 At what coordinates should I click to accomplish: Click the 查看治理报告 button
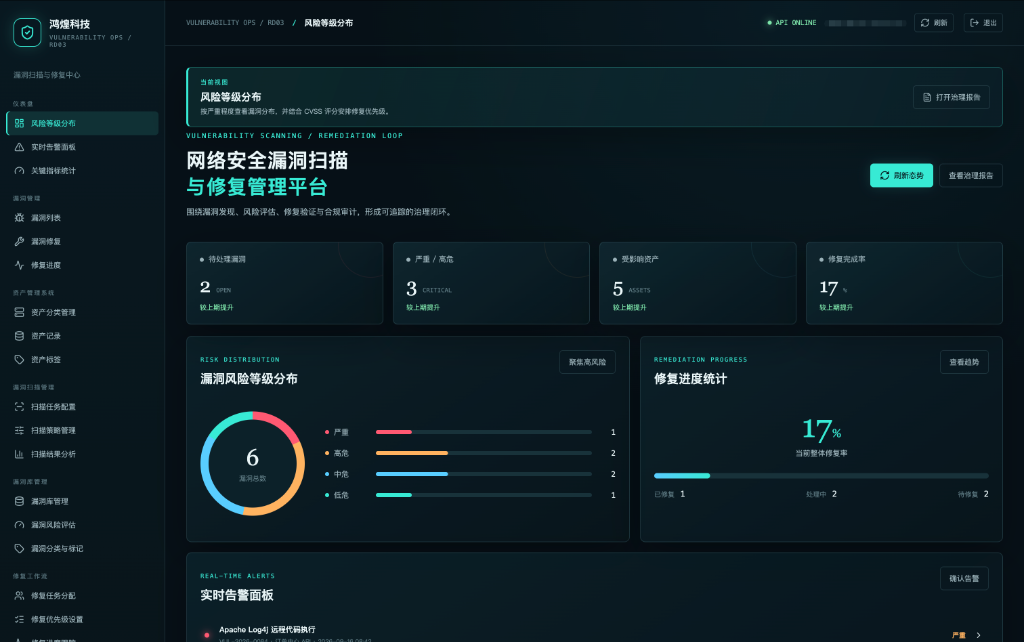pyautogui.click(x=970, y=175)
